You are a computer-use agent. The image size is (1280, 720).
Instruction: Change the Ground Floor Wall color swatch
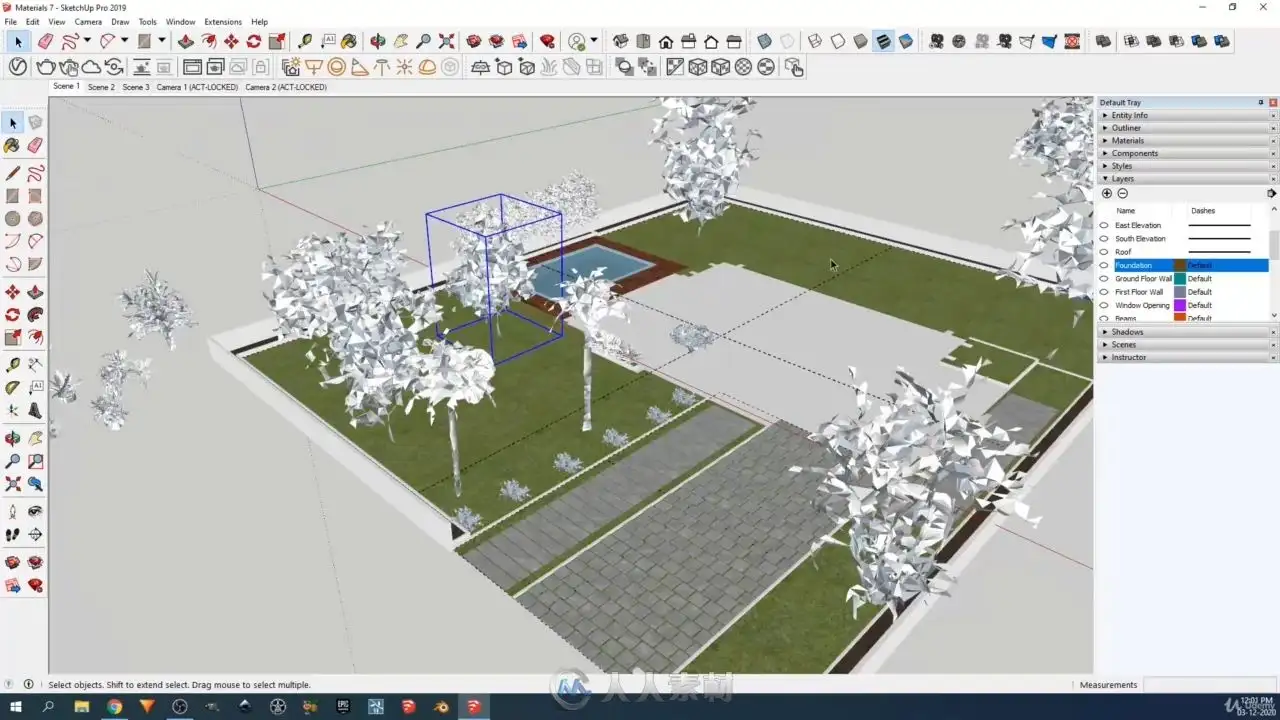[1180, 279]
